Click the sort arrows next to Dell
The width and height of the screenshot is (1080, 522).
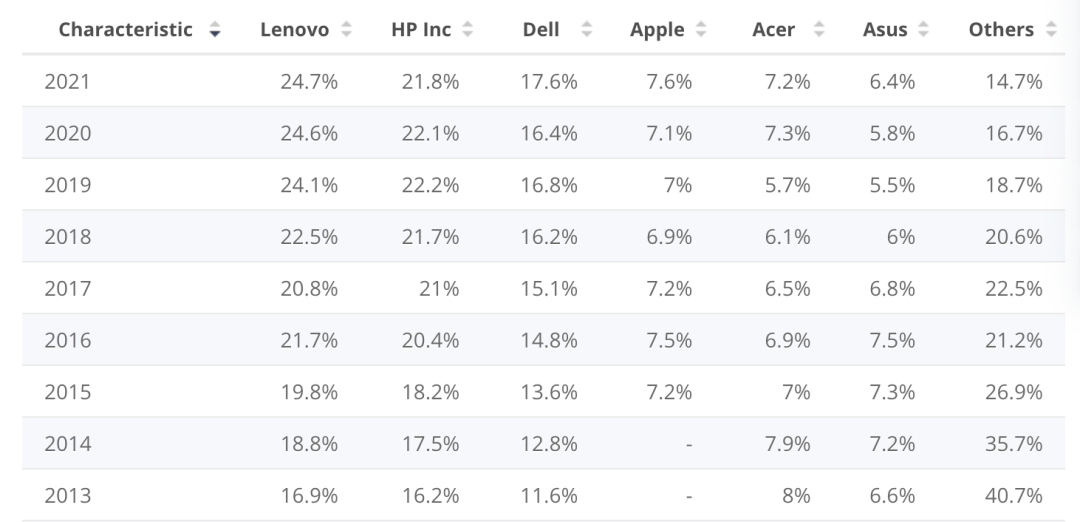(x=586, y=30)
